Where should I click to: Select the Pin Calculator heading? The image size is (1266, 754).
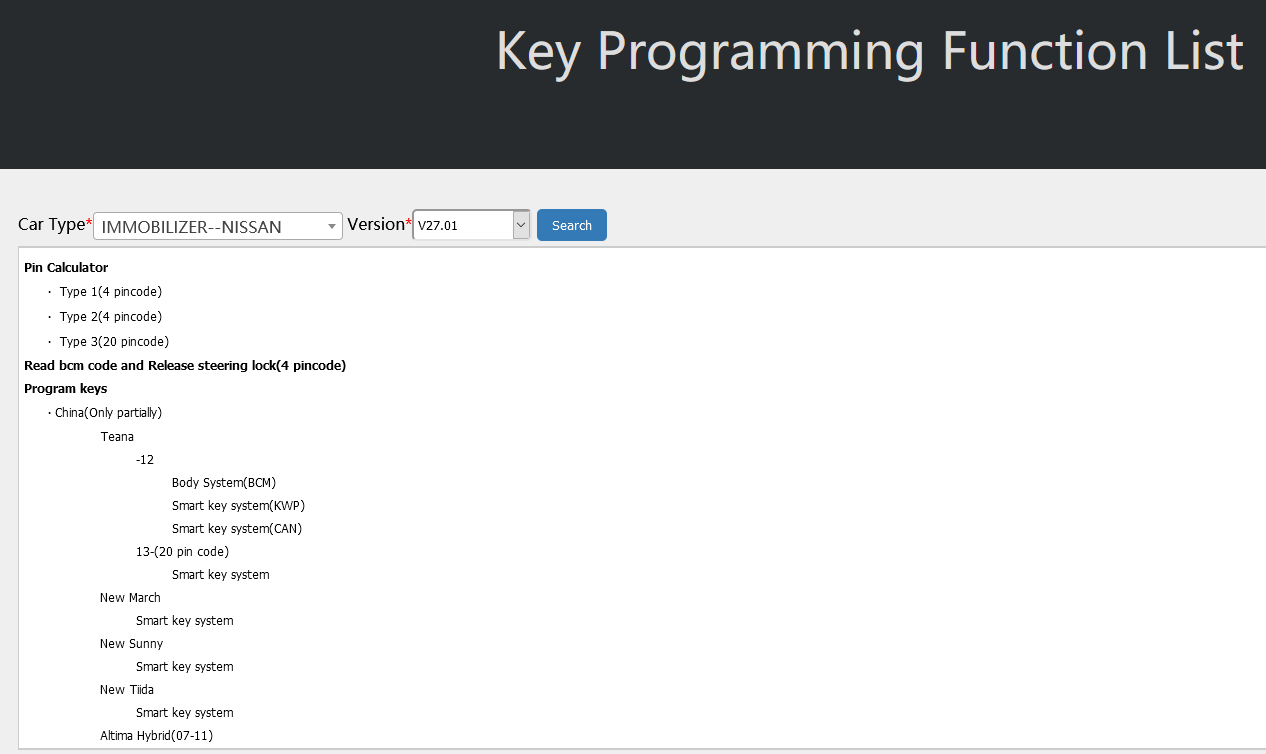[x=66, y=267]
